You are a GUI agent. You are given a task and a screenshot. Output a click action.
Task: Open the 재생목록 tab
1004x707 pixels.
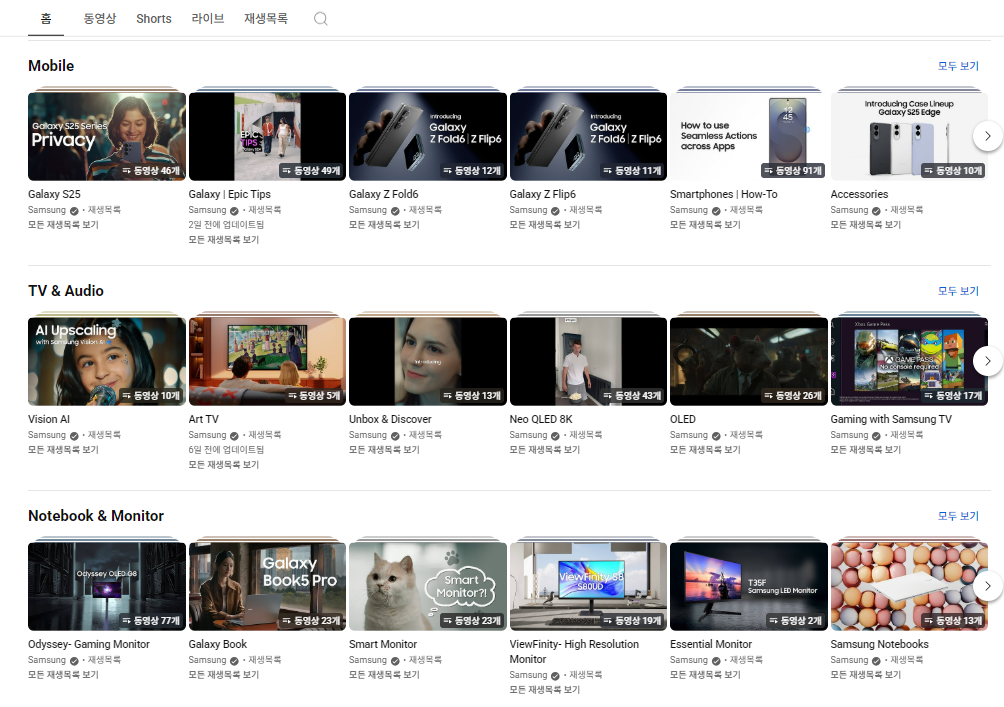click(x=266, y=19)
